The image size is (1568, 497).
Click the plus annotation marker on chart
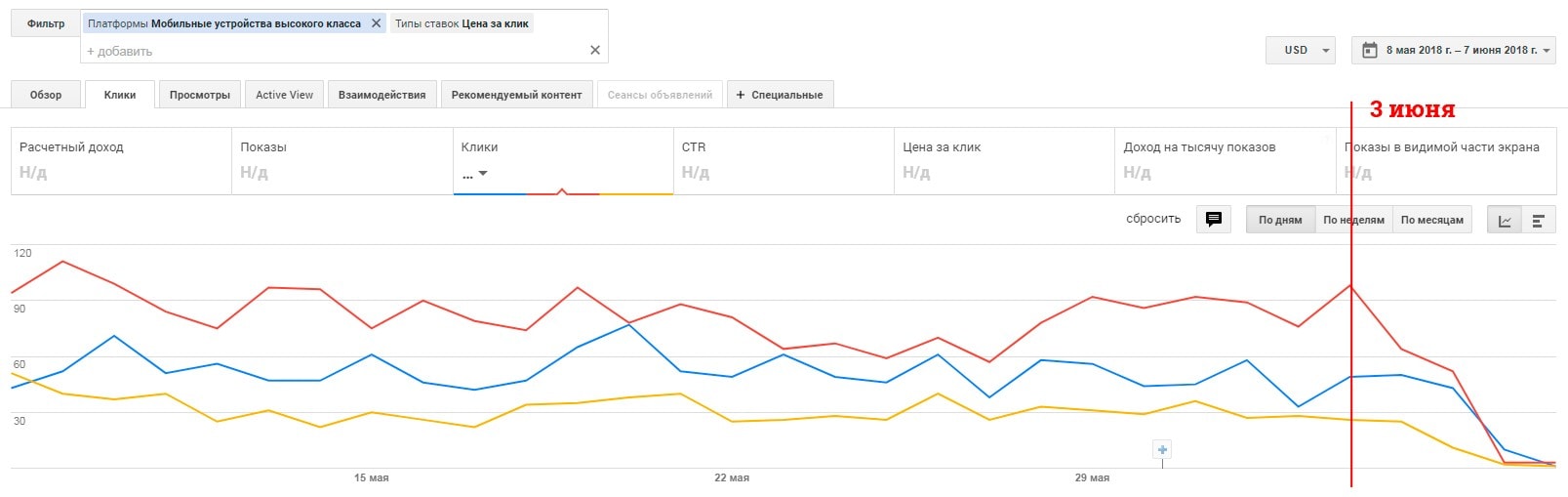pos(1162,450)
